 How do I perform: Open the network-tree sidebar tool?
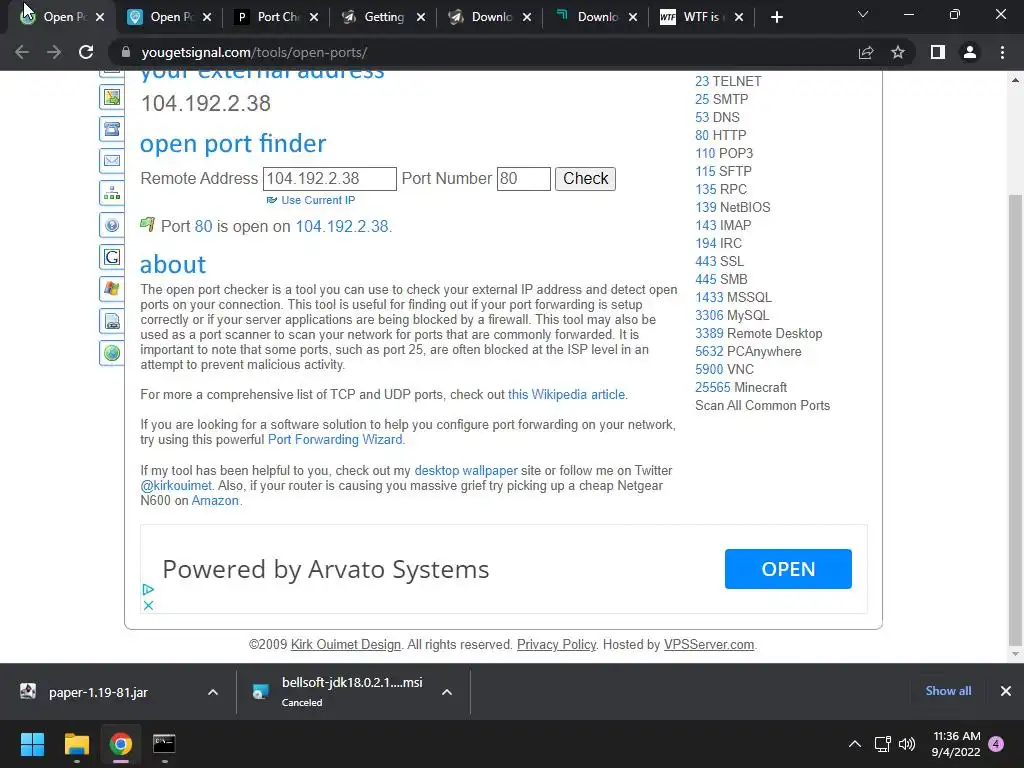coord(112,193)
